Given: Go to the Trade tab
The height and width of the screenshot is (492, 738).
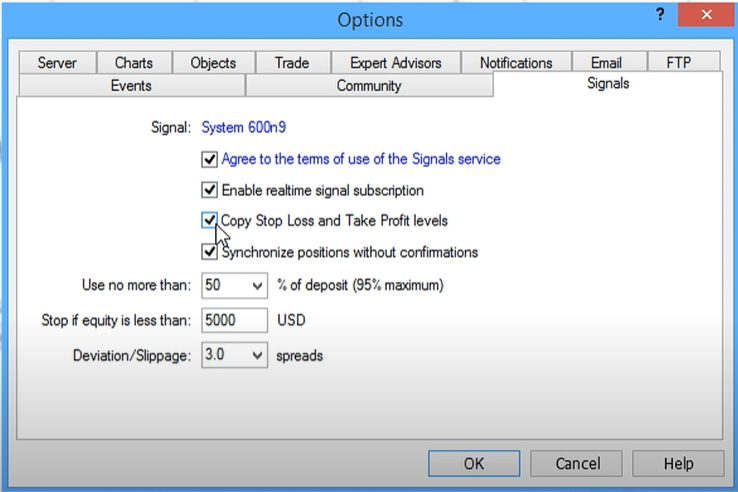Looking at the screenshot, I should 292,63.
